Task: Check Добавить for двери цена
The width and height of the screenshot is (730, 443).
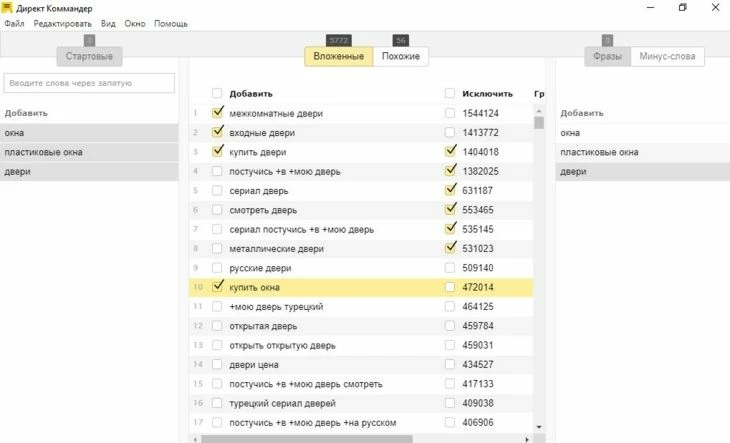Action: pos(217,364)
